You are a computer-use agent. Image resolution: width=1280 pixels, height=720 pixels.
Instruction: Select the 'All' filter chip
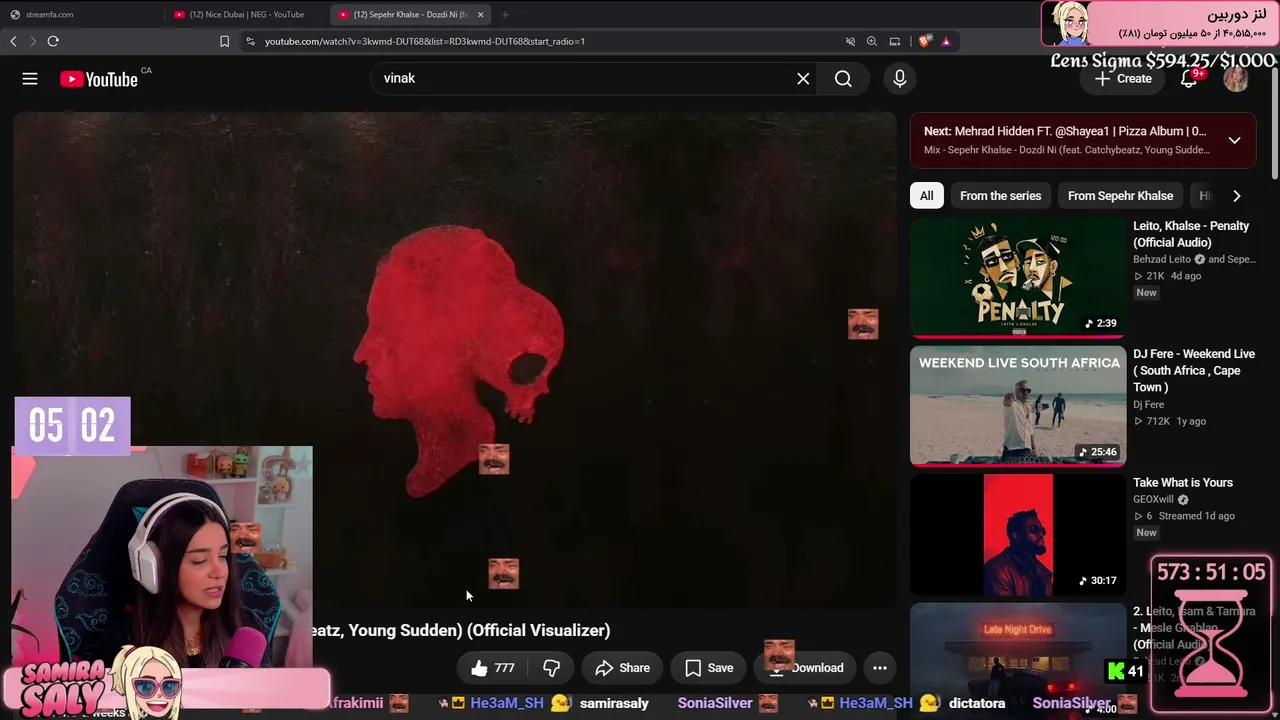point(926,196)
